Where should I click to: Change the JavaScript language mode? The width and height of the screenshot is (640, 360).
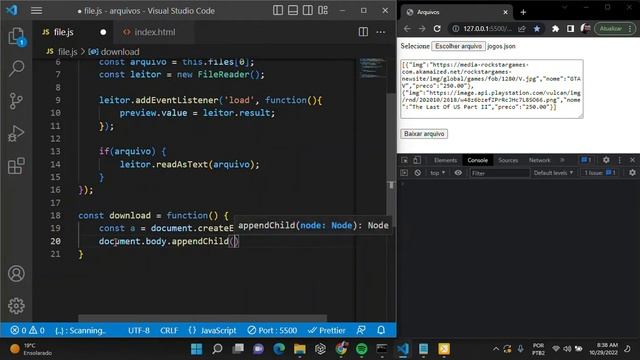pyautogui.click(x=213, y=330)
